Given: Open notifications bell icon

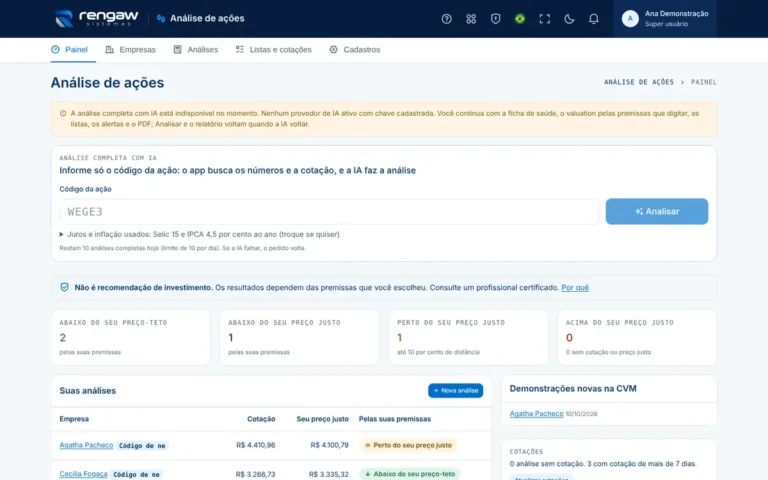Looking at the screenshot, I should 593,19.
